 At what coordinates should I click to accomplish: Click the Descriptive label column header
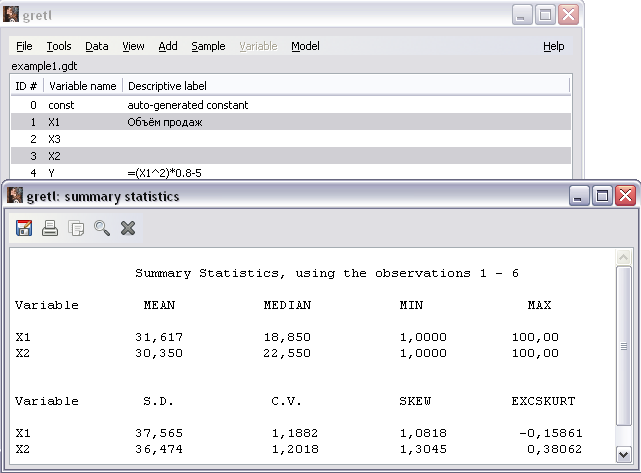(x=346, y=86)
